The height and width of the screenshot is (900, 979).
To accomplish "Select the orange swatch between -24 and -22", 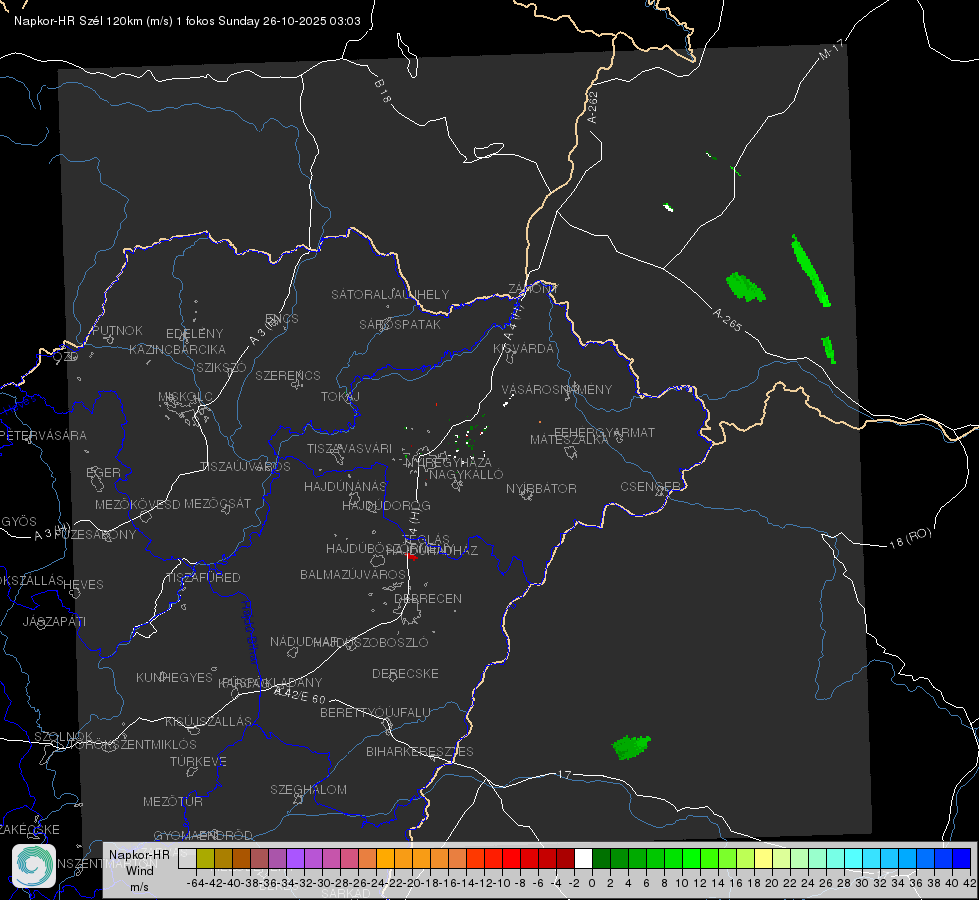I will click(x=385, y=858).
